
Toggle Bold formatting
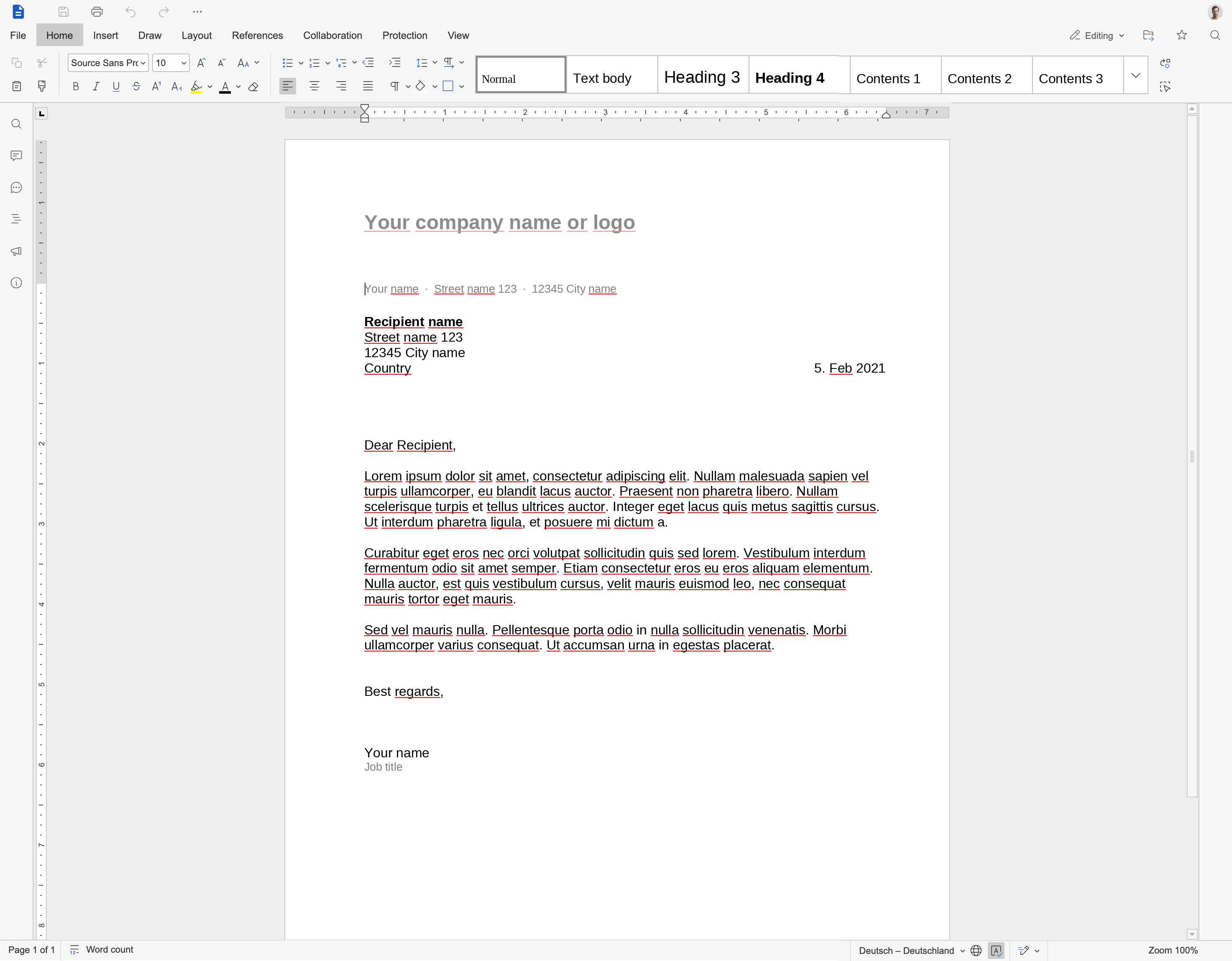[x=76, y=86]
